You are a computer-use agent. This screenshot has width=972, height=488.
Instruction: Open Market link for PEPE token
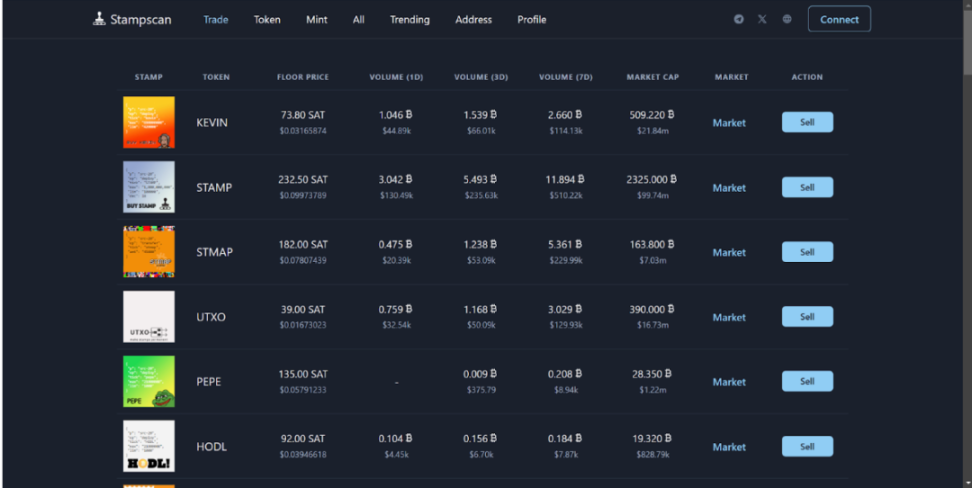click(x=729, y=382)
